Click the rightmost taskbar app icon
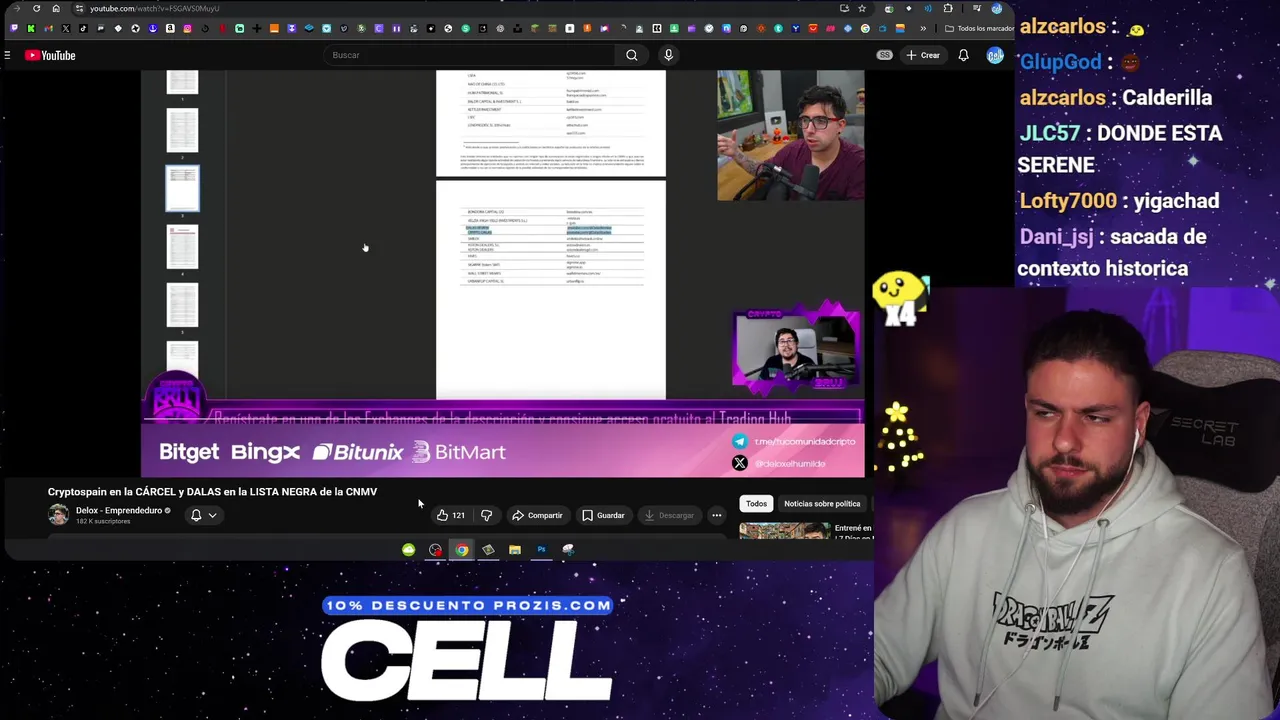 coord(568,549)
